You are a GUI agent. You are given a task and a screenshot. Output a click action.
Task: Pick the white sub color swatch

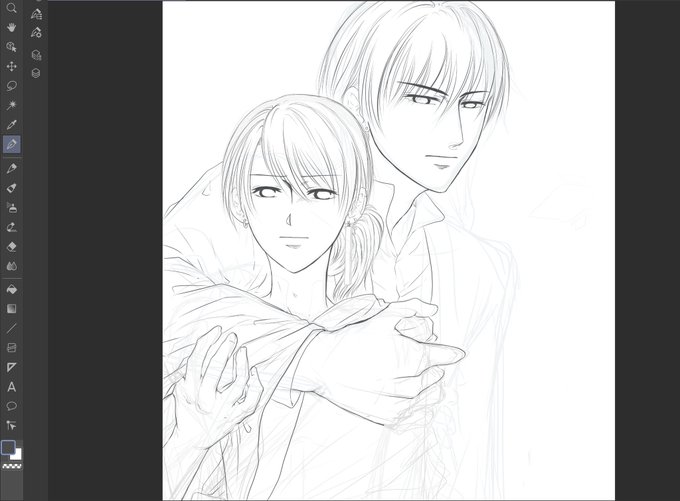pyautogui.click(x=17, y=455)
